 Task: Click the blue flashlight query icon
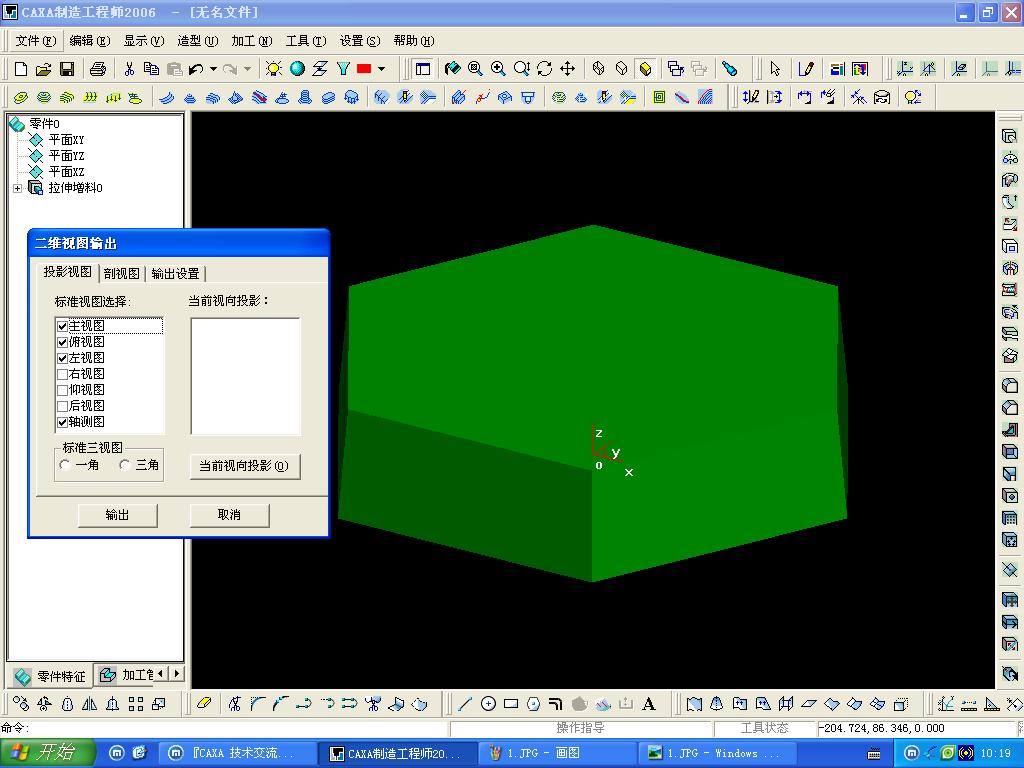click(729, 69)
